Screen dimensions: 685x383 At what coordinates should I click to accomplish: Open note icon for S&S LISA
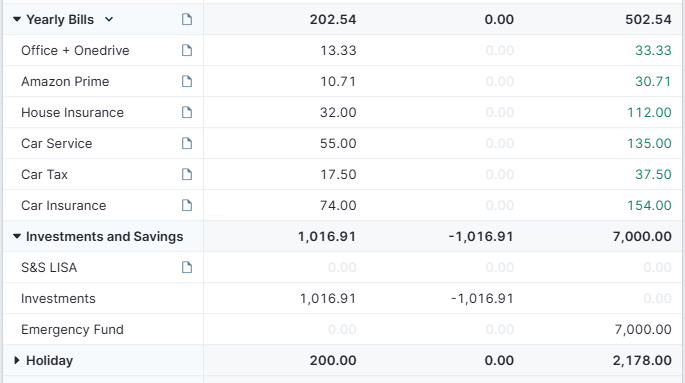click(x=187, y=267)
